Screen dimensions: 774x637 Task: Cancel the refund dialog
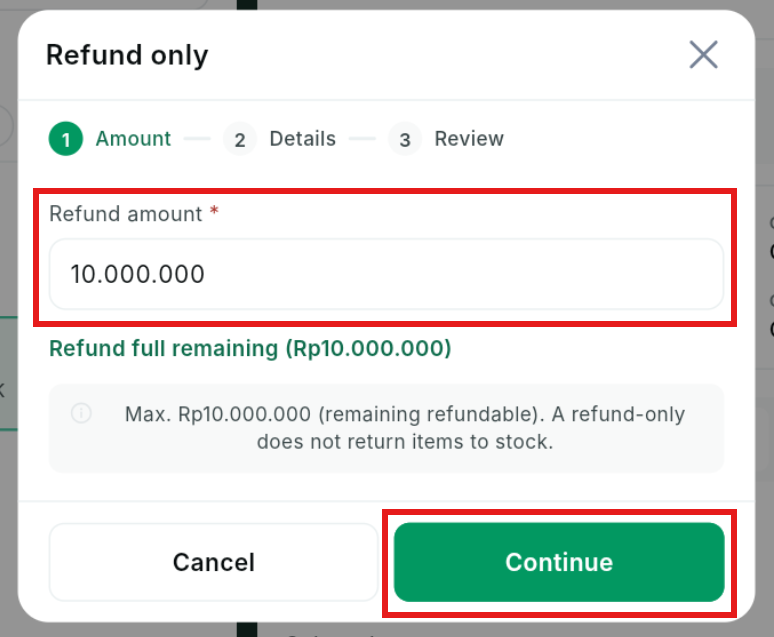pos(214,562)
